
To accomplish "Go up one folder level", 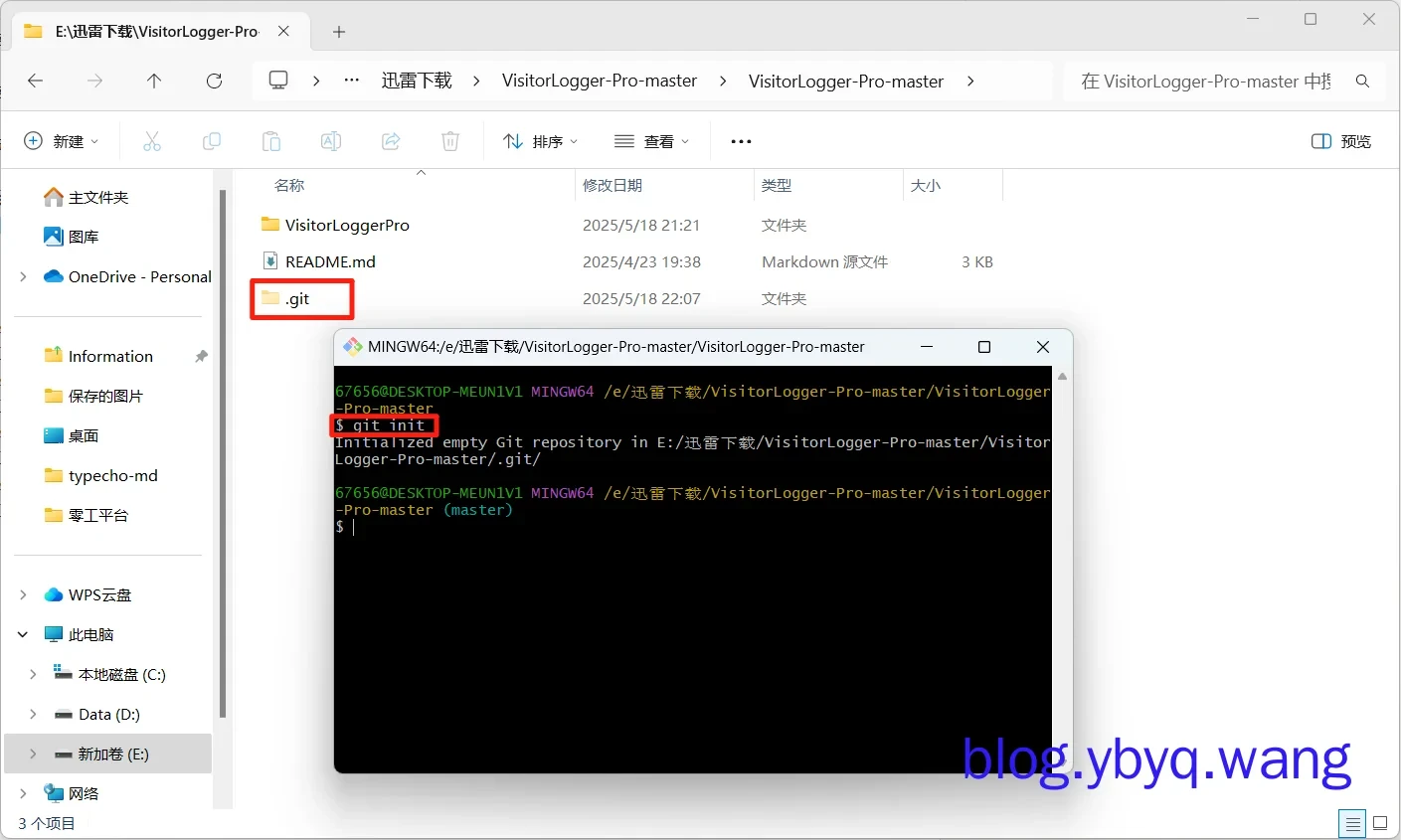I will tap(154, 82).
